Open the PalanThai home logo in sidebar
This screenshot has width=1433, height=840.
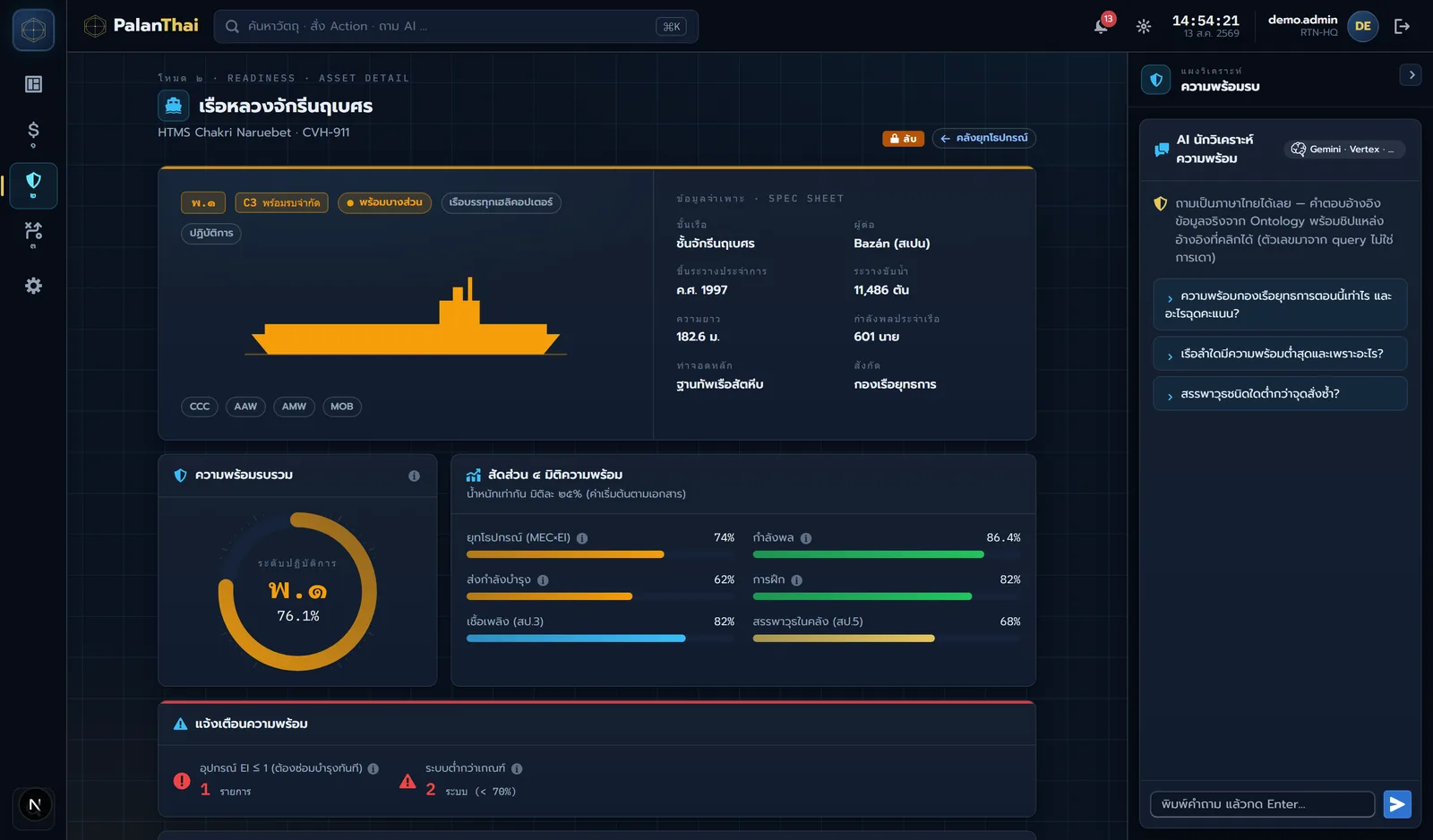click(33, 30)
